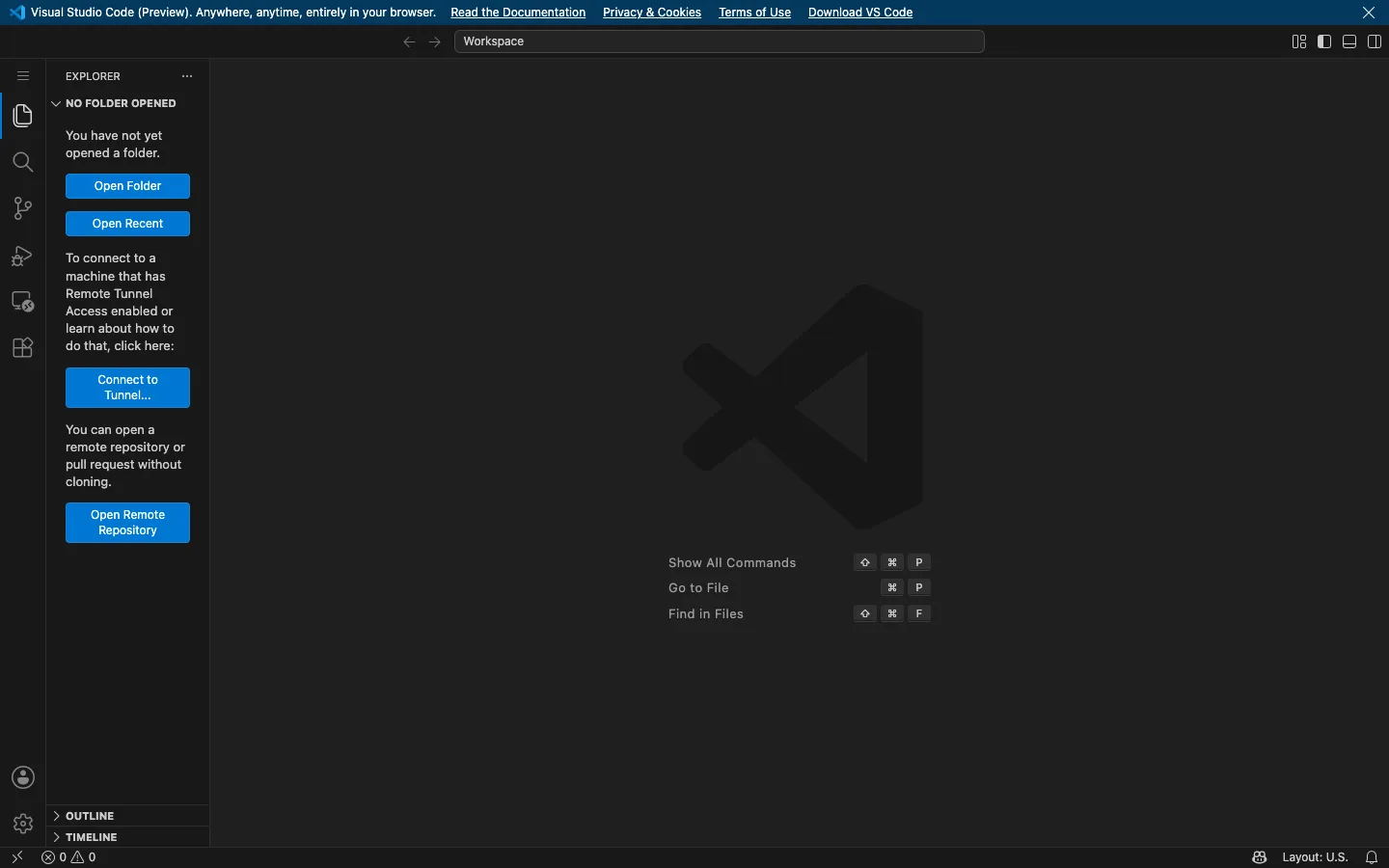1389x868 pixels.
Task: Click the Connect to Tunnel button
Action: 128,388
